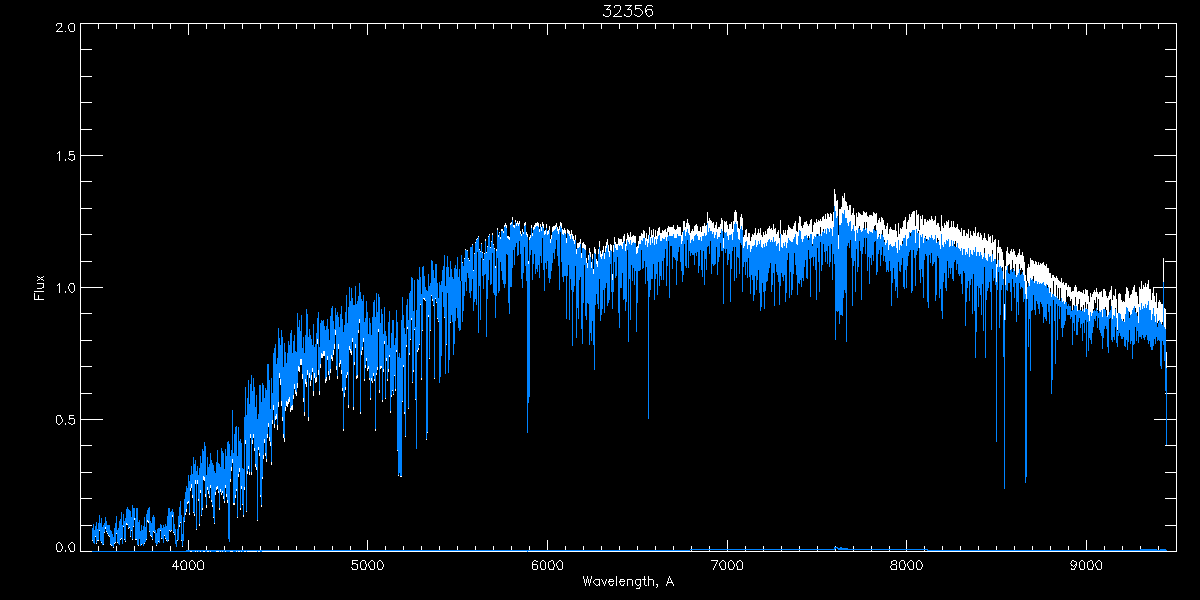This screenshot has height=600, width=1200.
Task: Select the 6000 wavelength tick label
Action: (547, 565)
